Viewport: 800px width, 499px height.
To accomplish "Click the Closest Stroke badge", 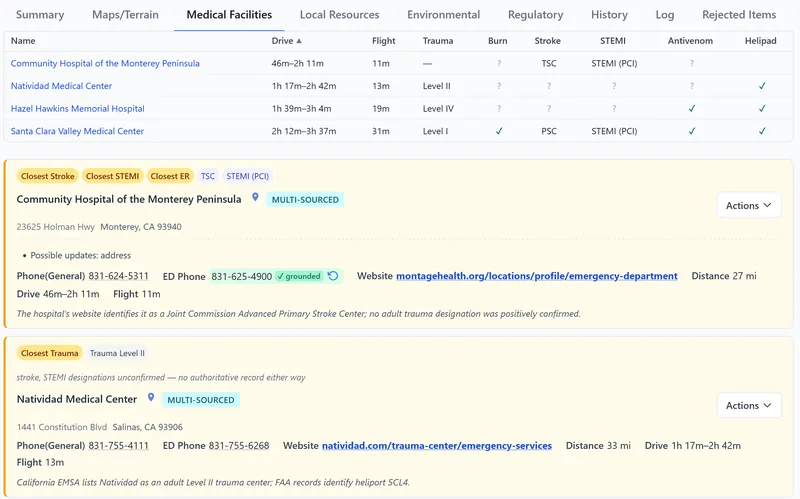I will click(x=47, y=176).
